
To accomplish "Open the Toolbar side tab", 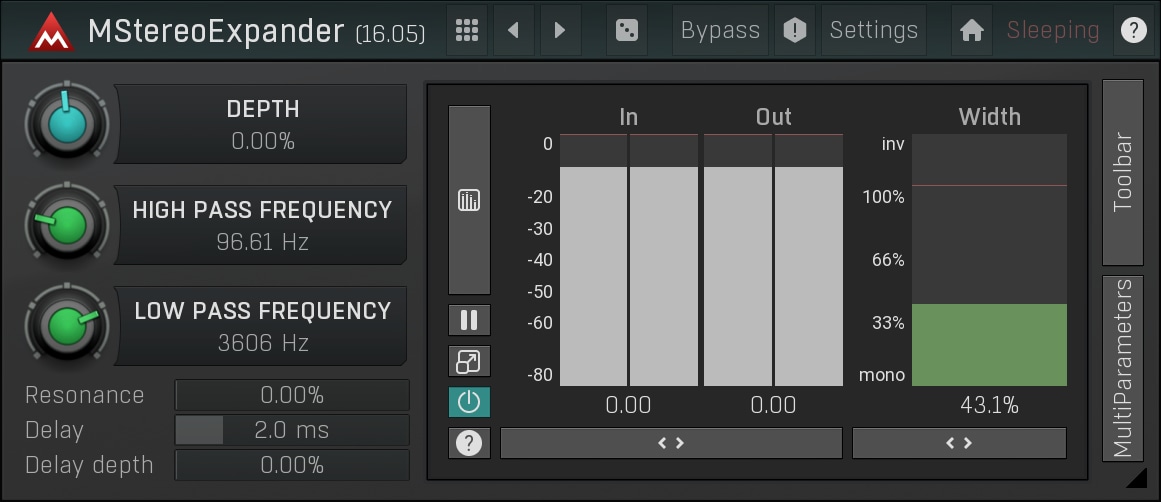I will 1122,172.
